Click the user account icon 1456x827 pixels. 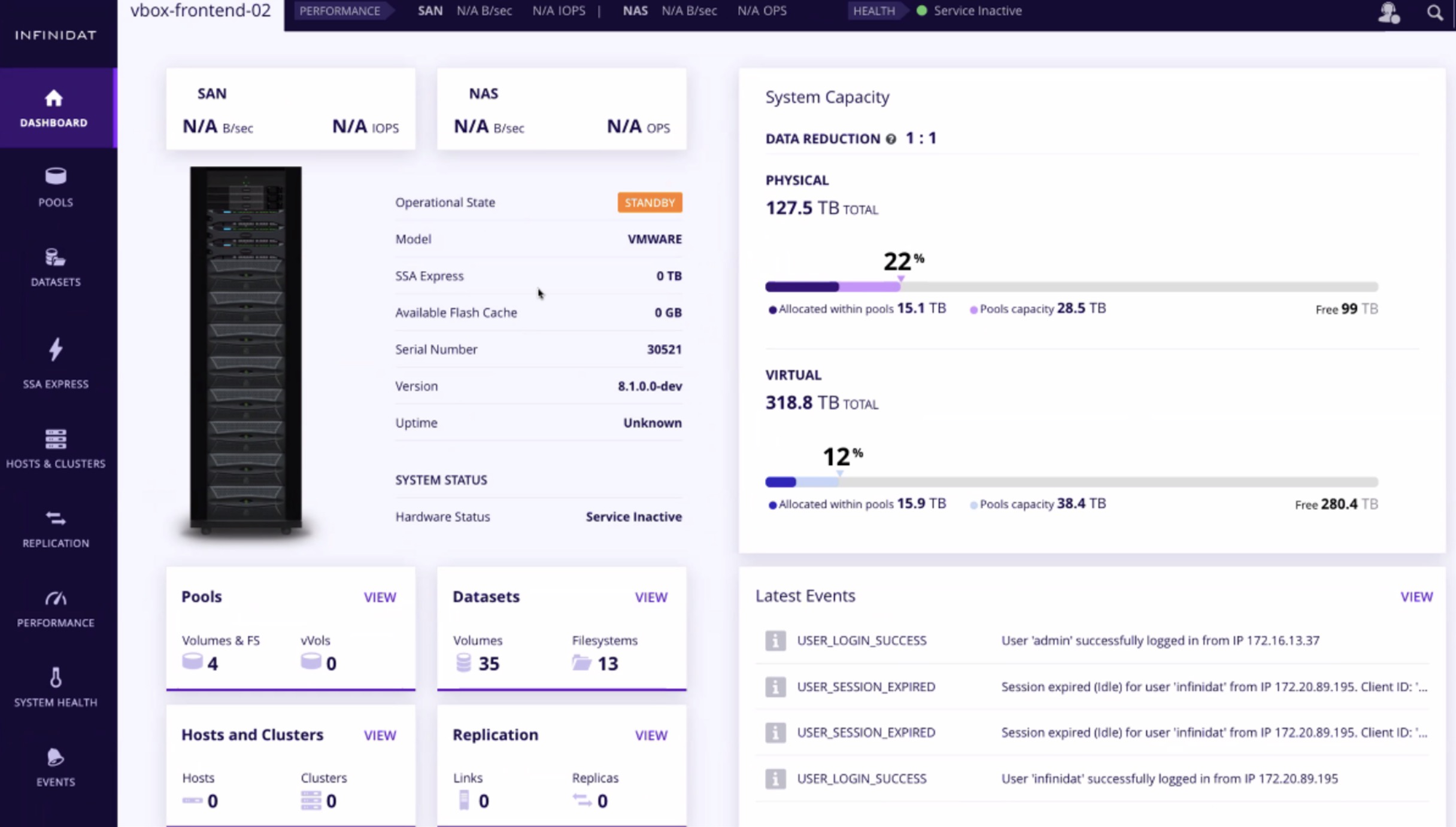point(1388,12)
